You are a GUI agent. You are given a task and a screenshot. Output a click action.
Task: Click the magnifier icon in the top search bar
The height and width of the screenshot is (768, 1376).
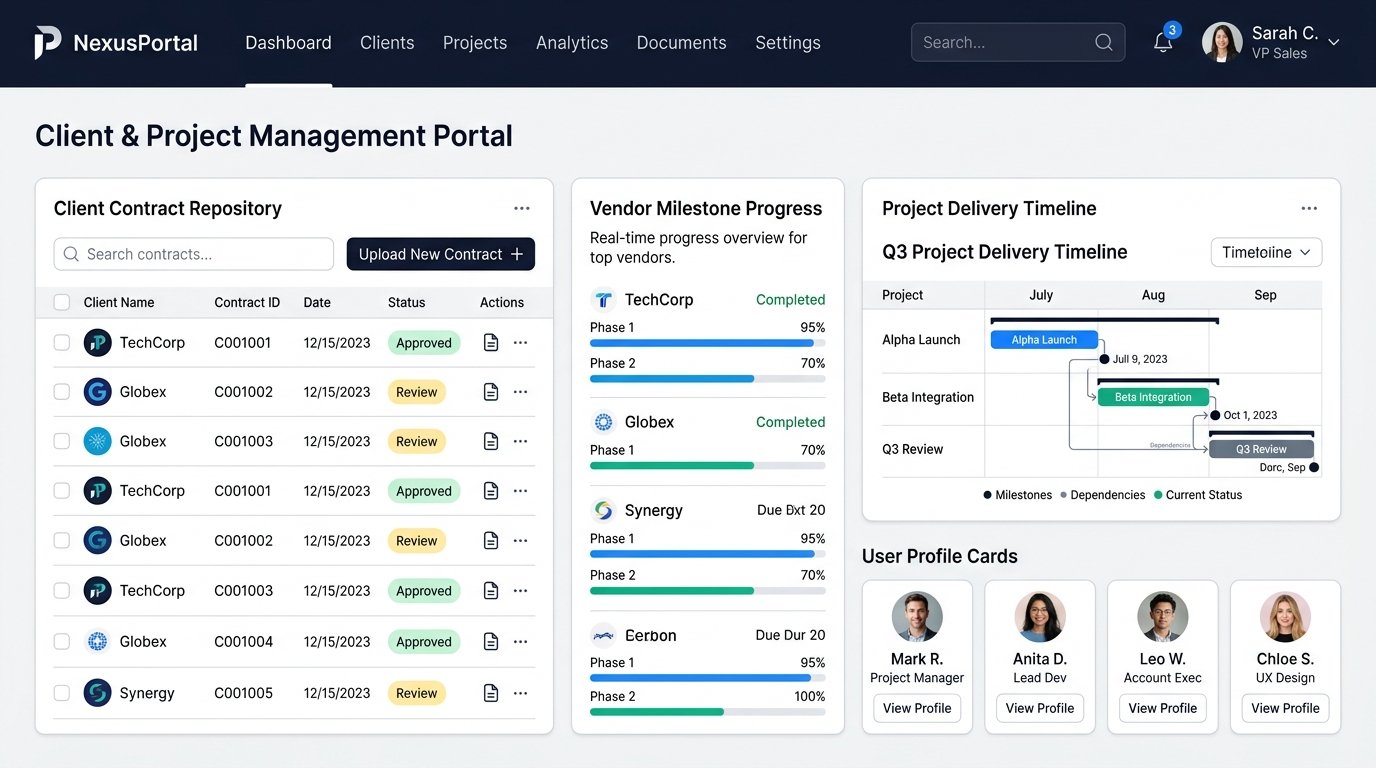point(1104,43)
